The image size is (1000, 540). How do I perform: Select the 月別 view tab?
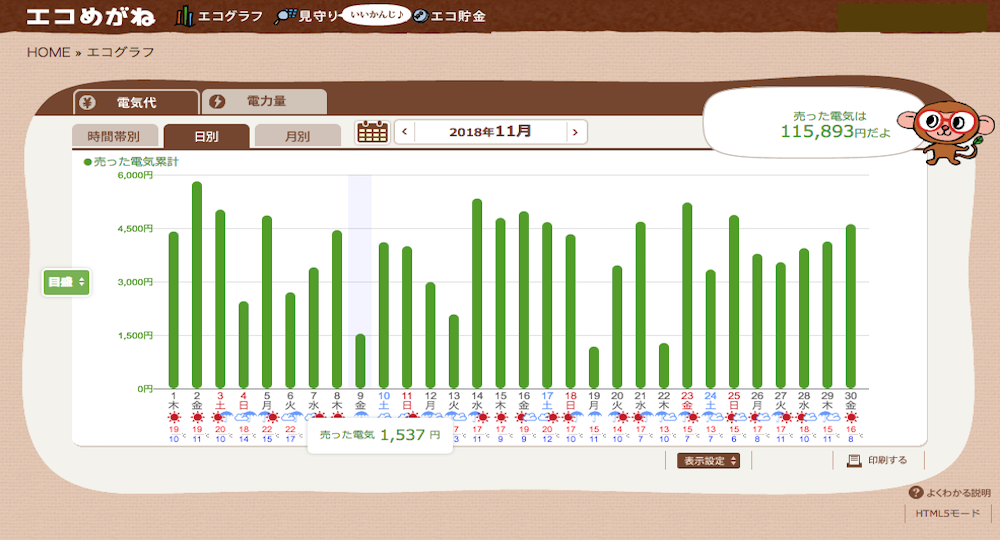click(297, 136)
